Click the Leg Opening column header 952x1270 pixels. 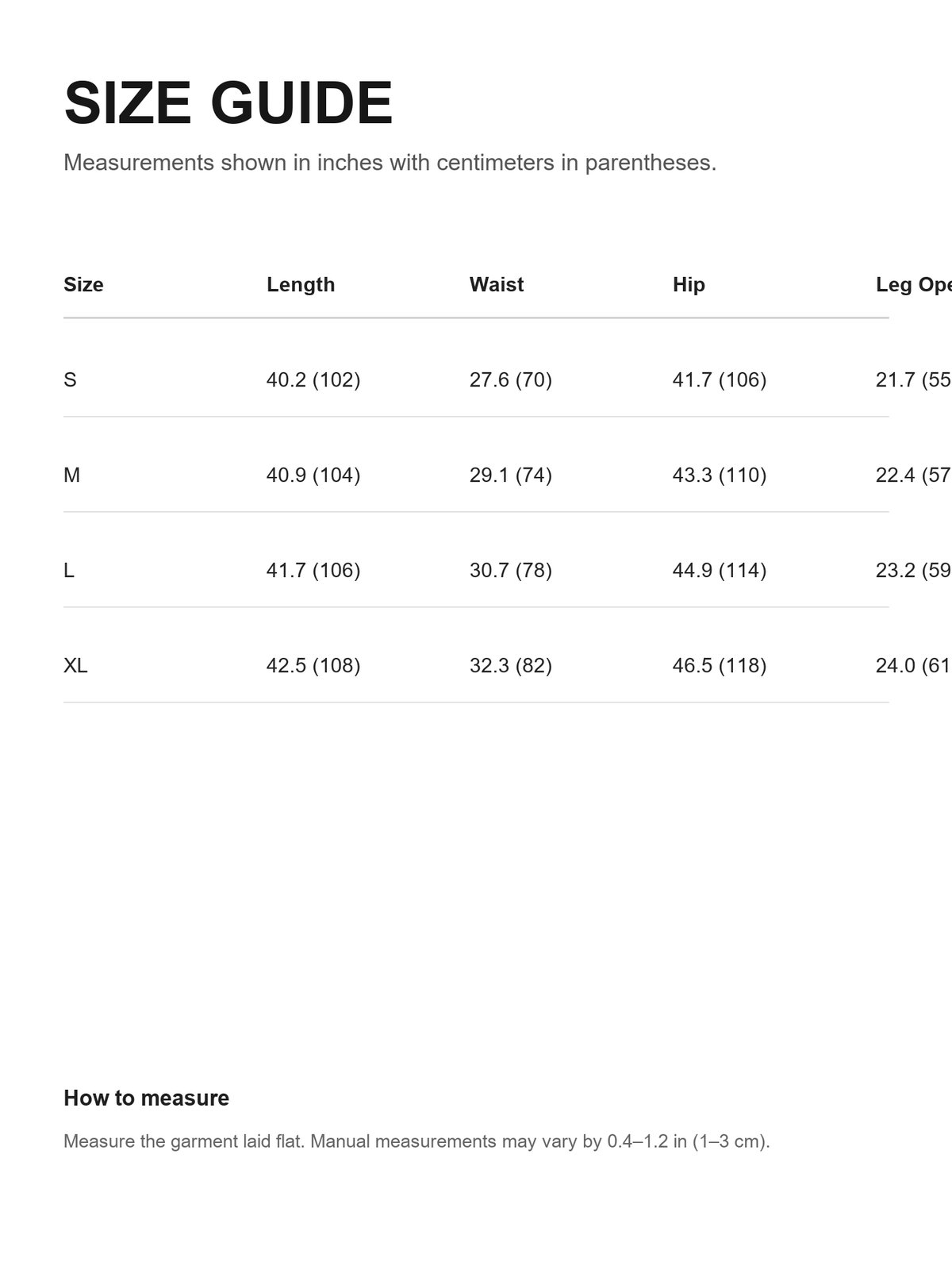(x=913, y=284)
